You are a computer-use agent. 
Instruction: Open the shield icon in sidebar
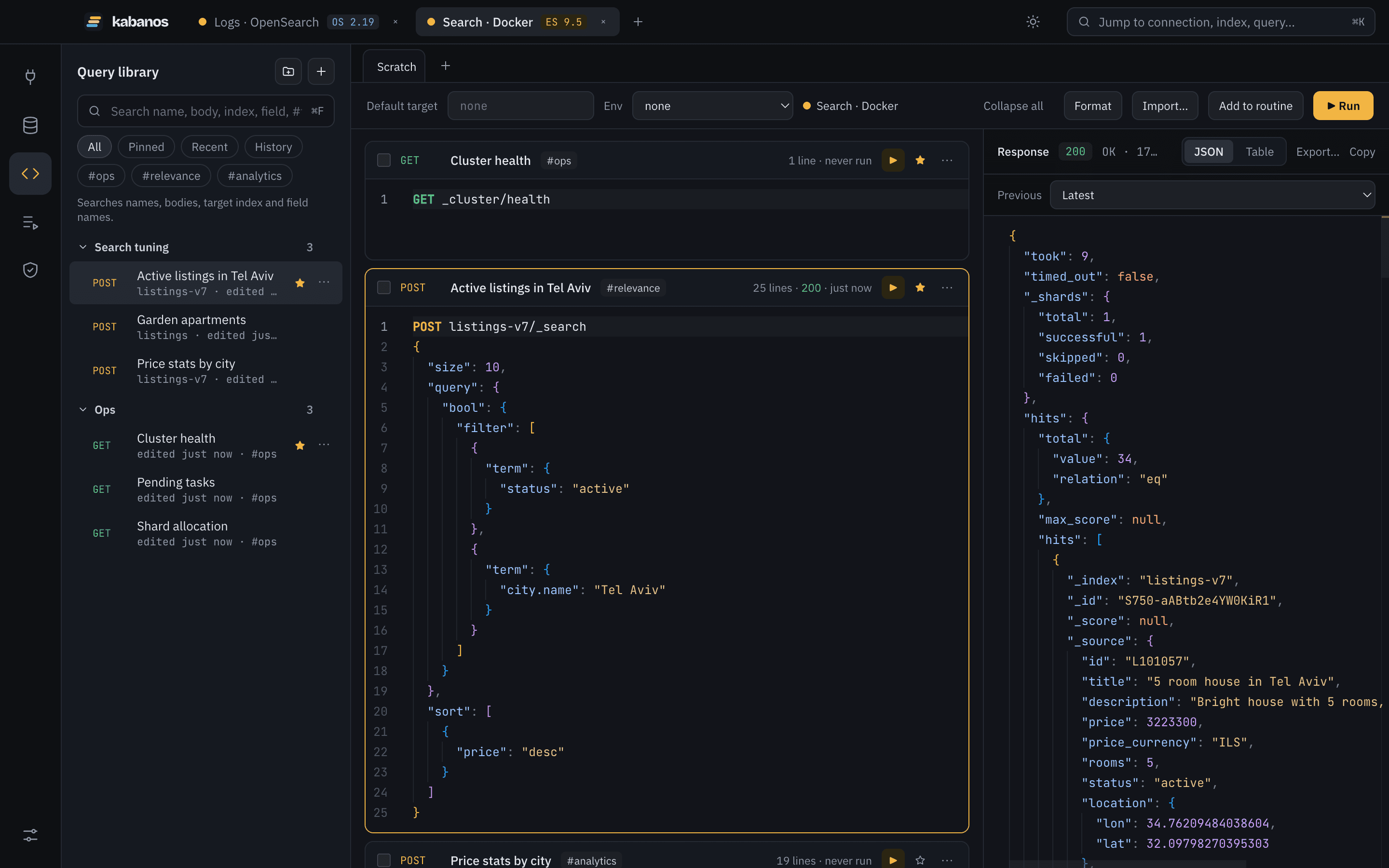[x=30, y=270]
